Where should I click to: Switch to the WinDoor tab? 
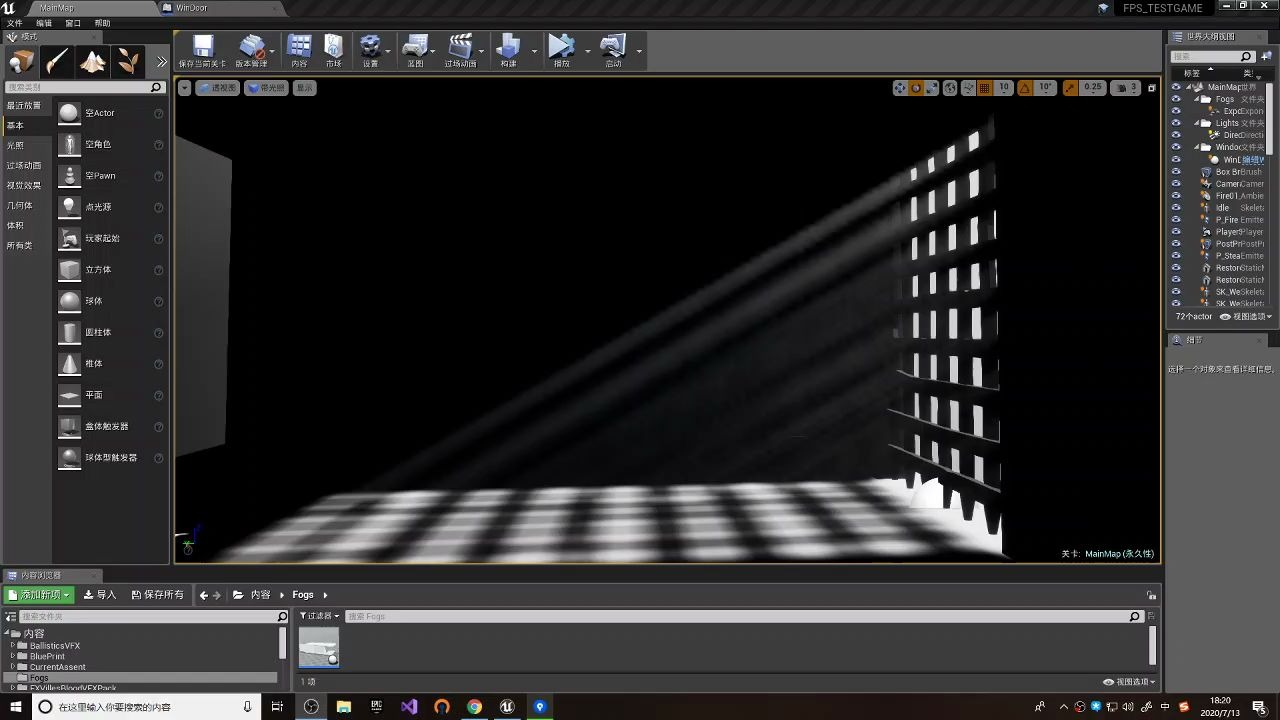(190, 8)
